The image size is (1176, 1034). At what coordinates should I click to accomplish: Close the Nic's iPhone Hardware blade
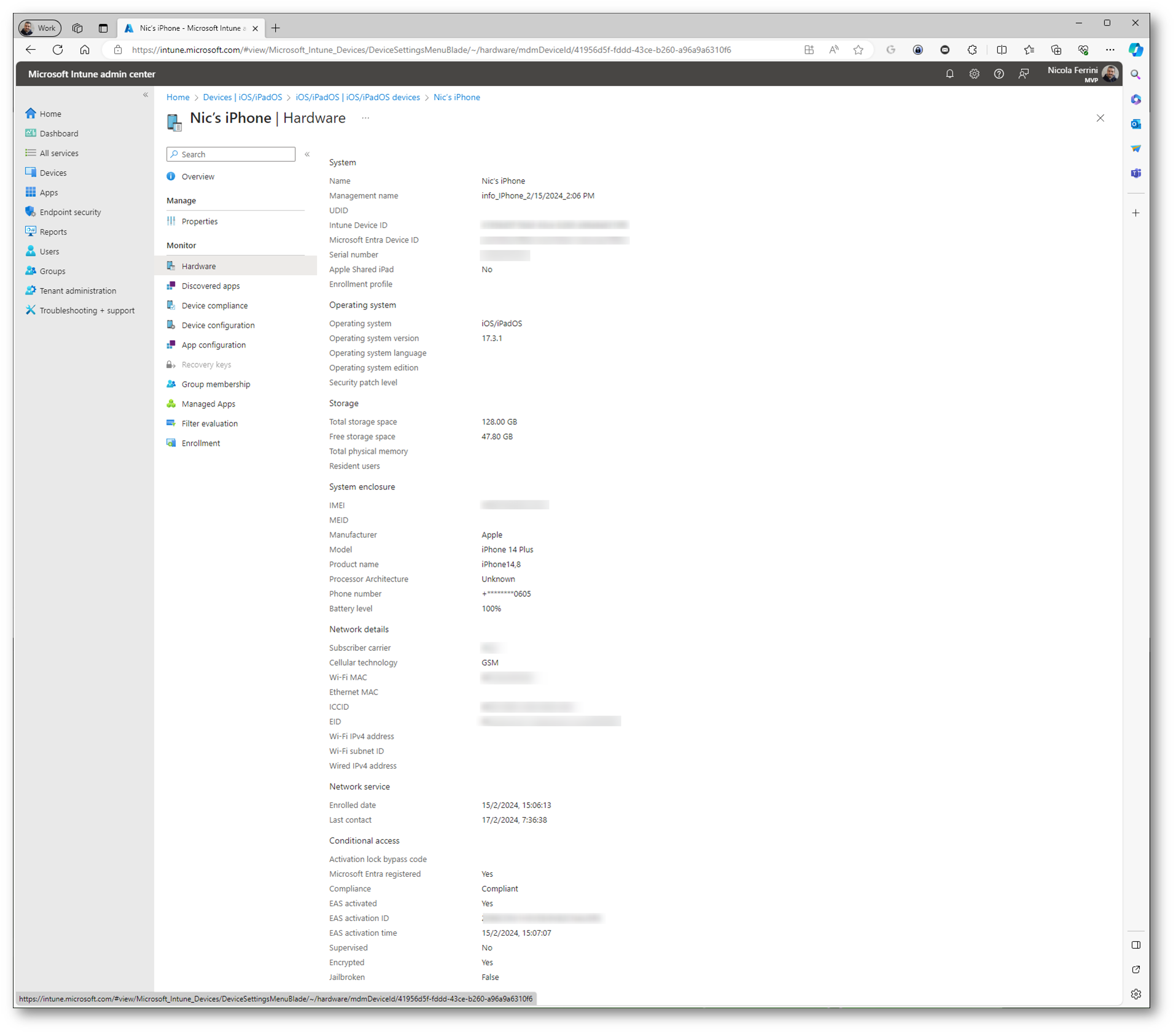[1100, 118]
